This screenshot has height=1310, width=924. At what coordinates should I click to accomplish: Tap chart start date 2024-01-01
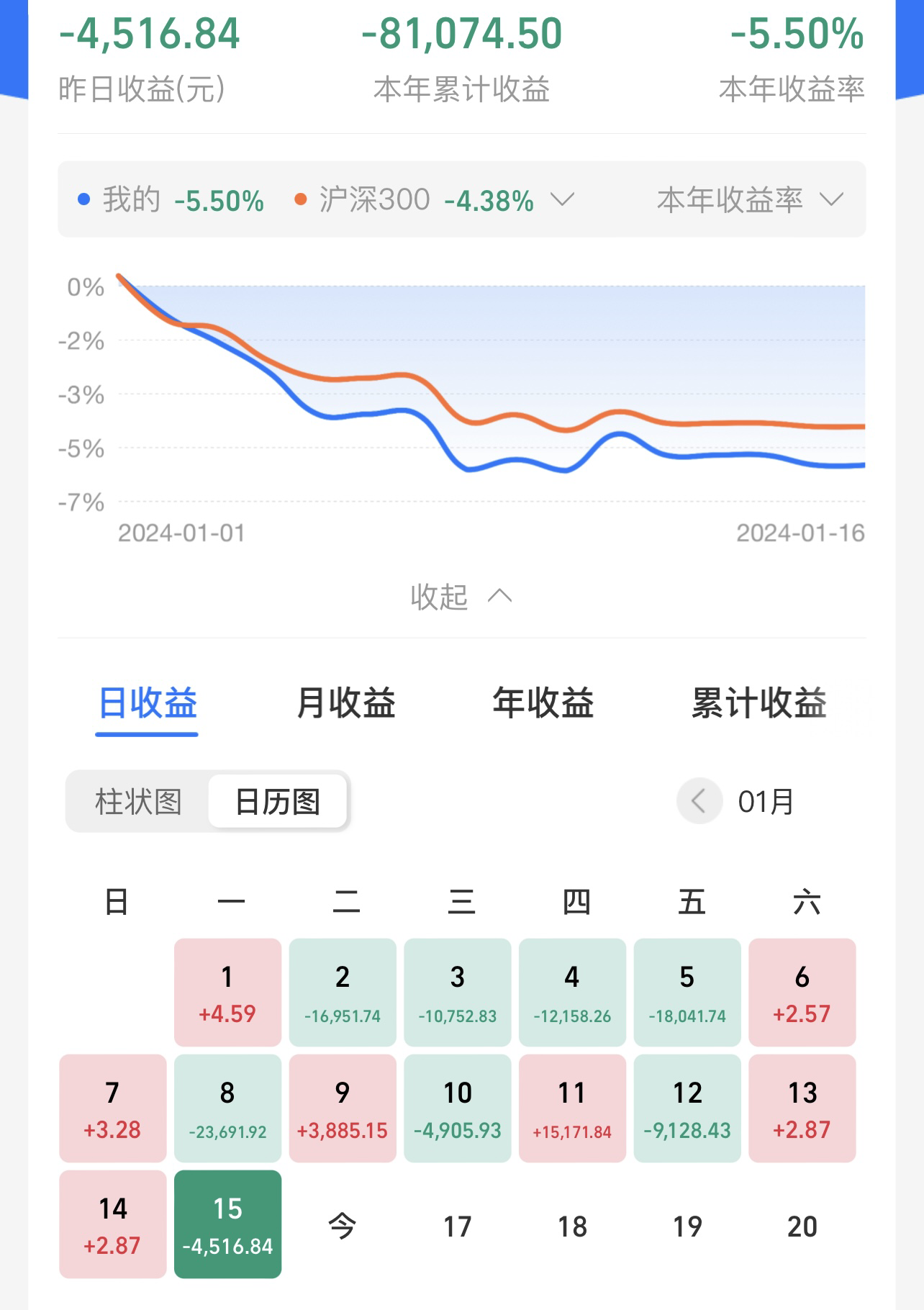coord(181,533)
